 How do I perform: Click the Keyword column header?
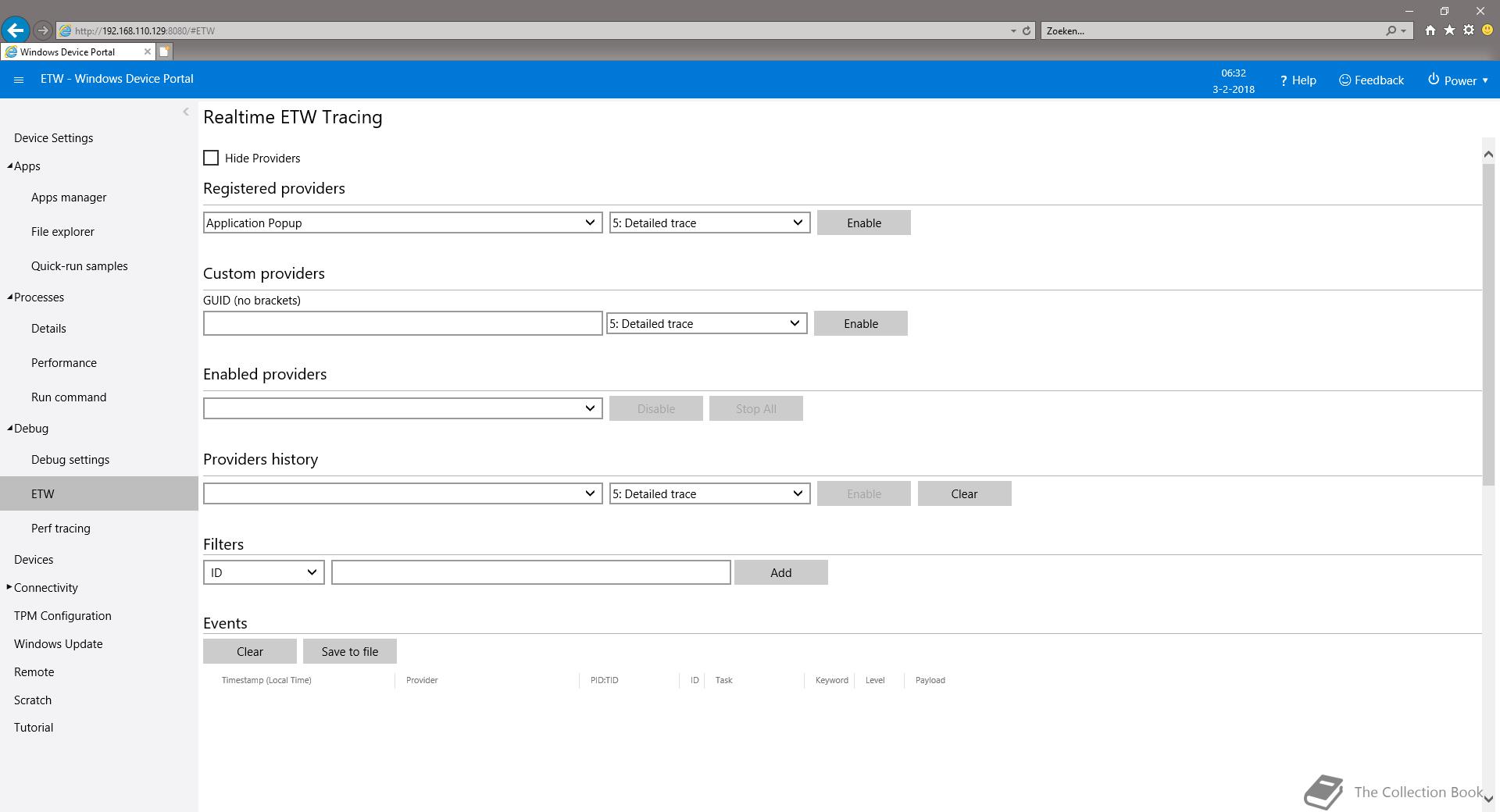[x=831, y=680]
